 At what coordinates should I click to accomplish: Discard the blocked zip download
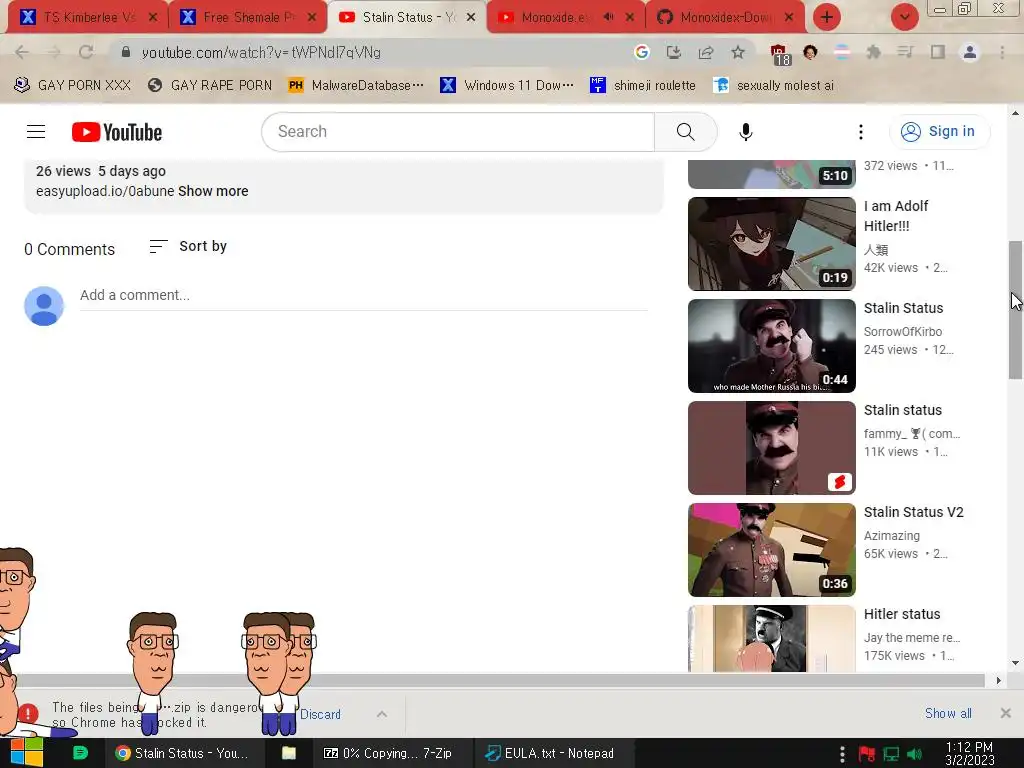click(320, 714)
